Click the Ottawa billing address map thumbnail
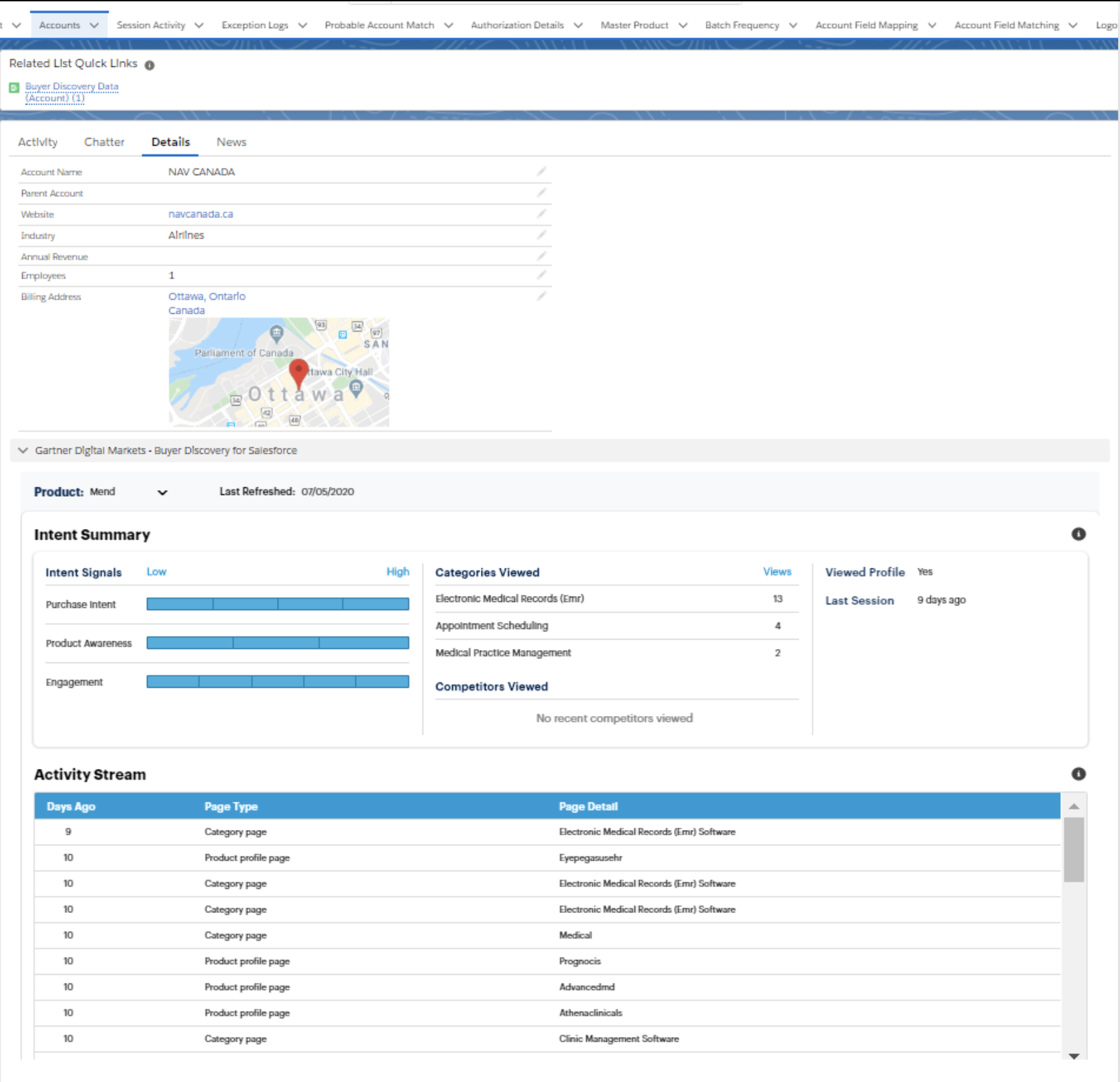Viewport: 1120px width, 1082px height. click(278, 372)
